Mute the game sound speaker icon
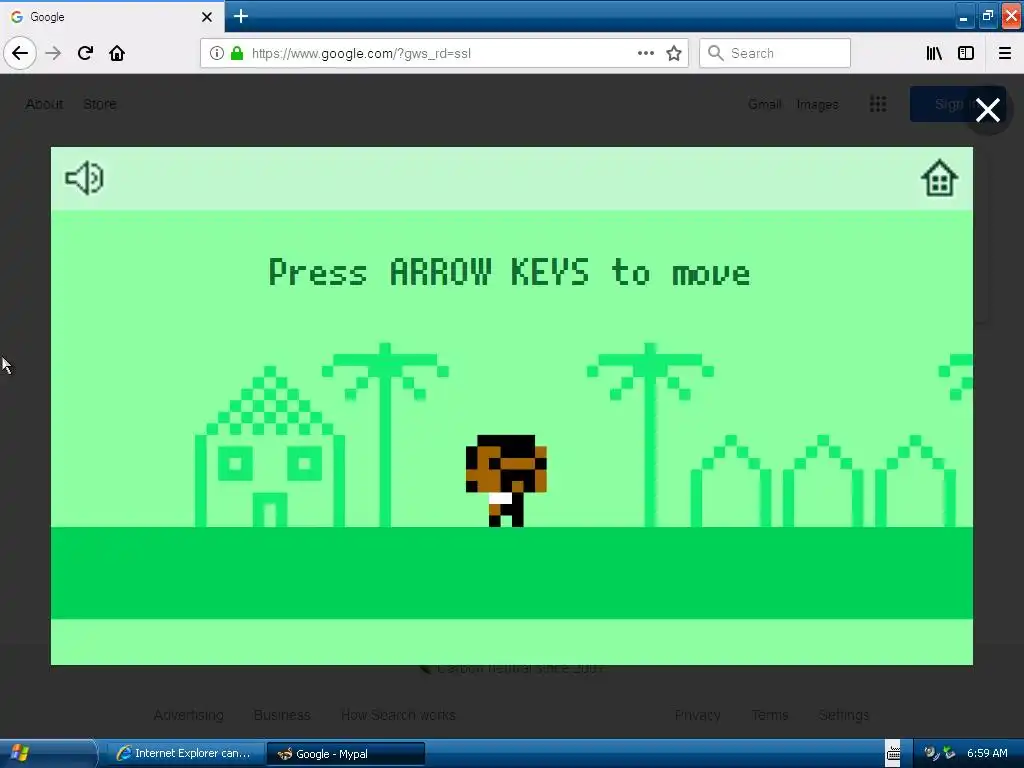The image size is (1024, 768). pos(84,178)
